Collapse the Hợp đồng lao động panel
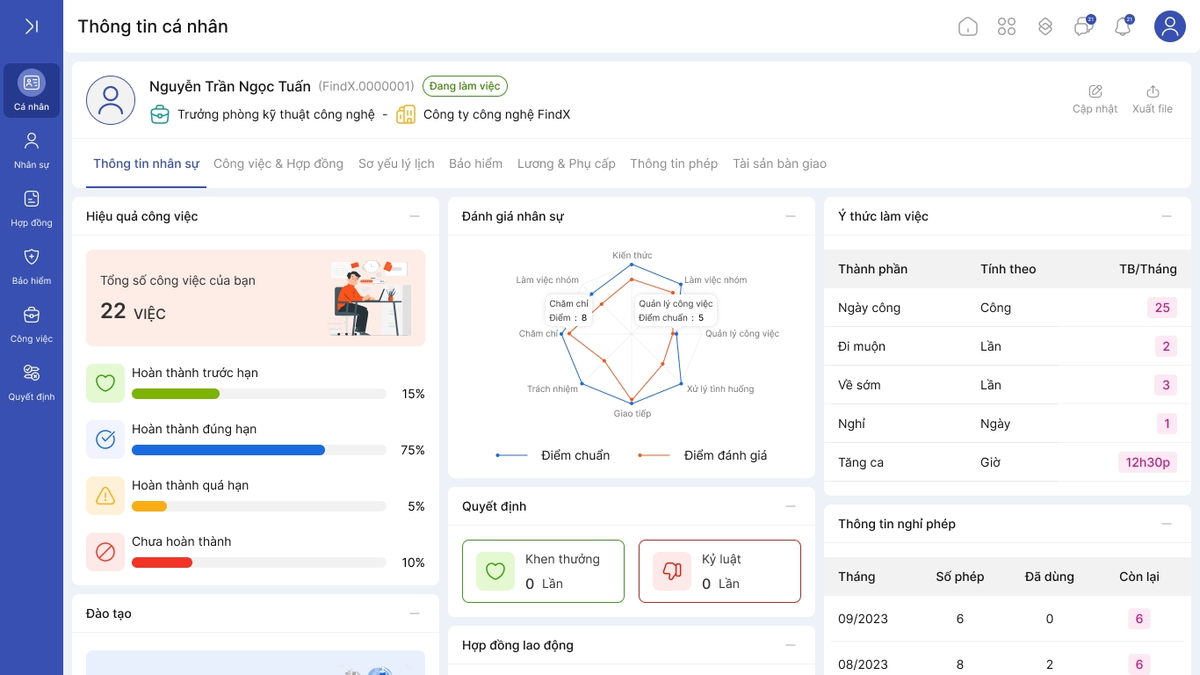This screenshot has height=675, width=1200. (x=790, y=645)
